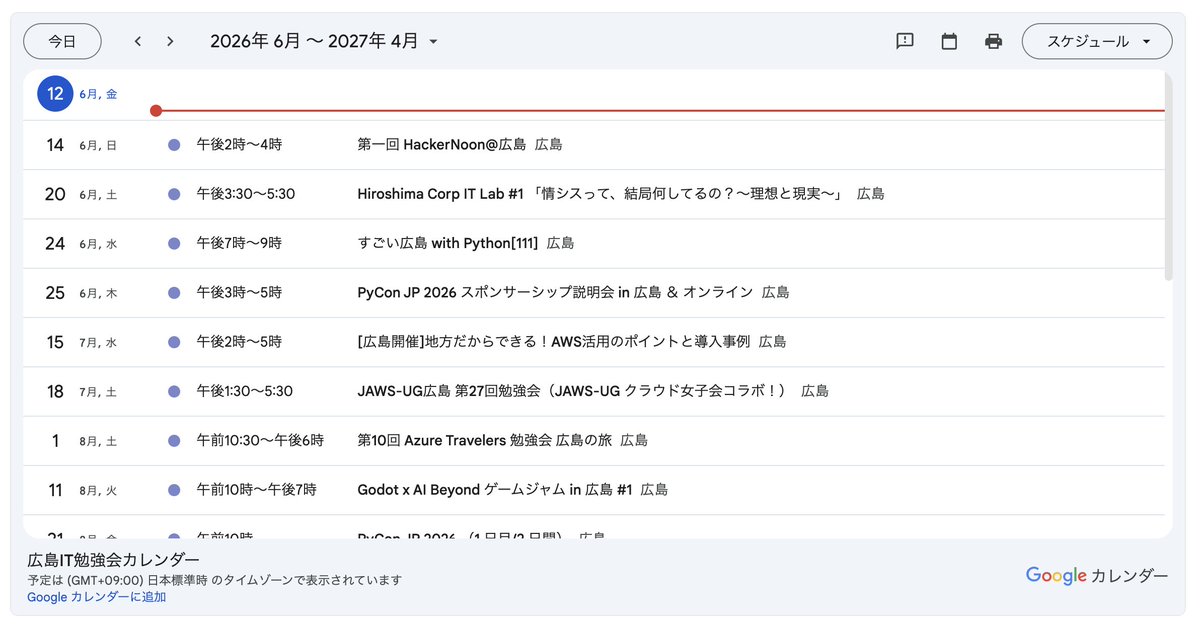Click the time 午前10時〜午後7時

click(x=256, y=490)
